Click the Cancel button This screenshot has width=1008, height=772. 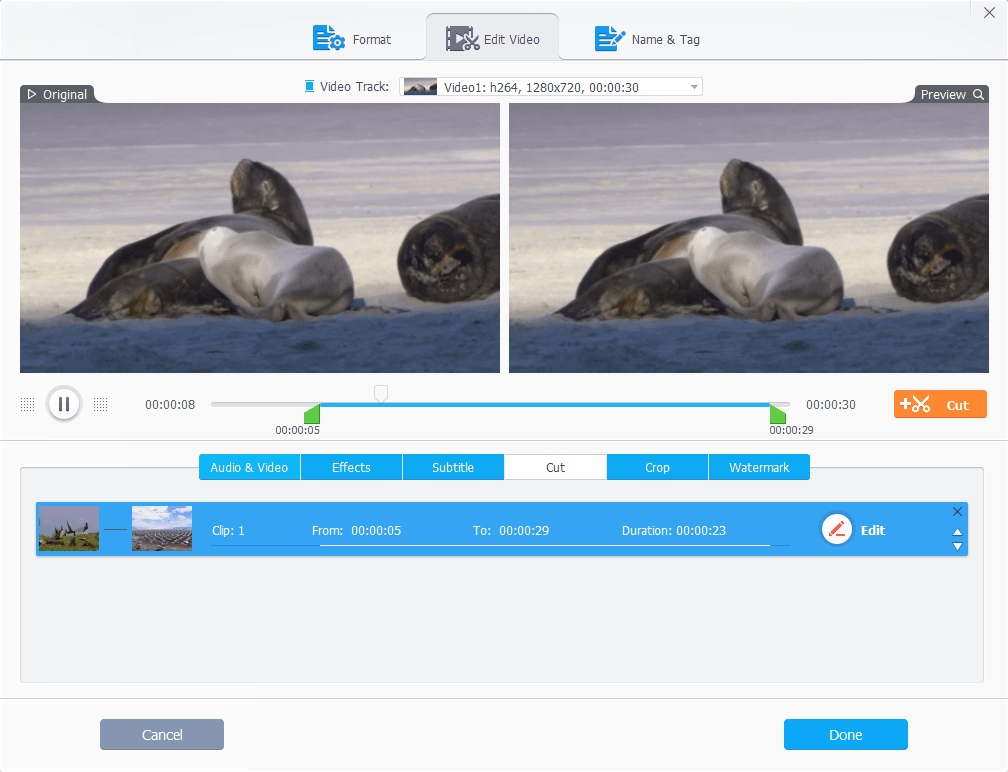162,735
